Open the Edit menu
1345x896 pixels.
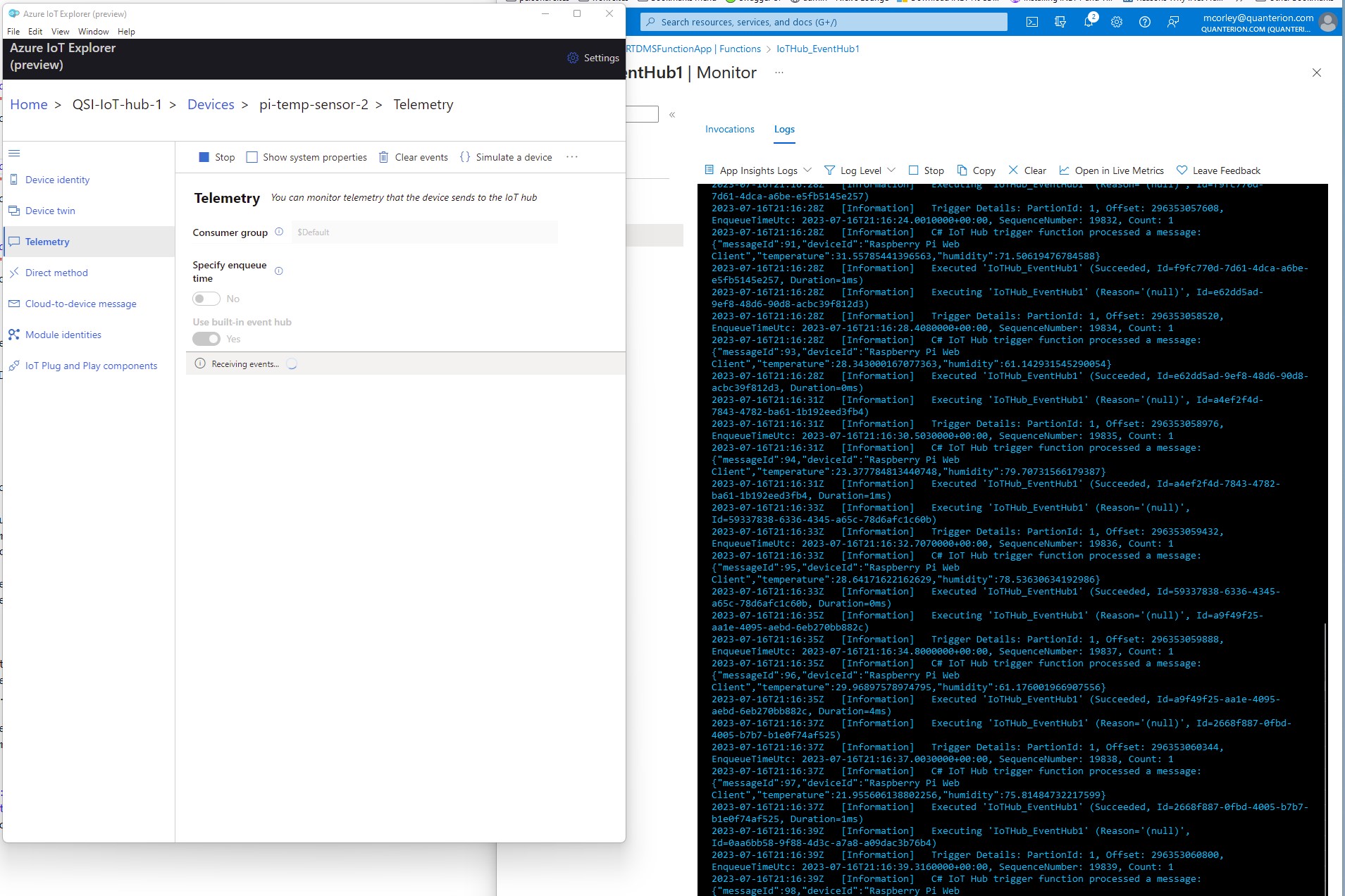(x=35, y=32)
